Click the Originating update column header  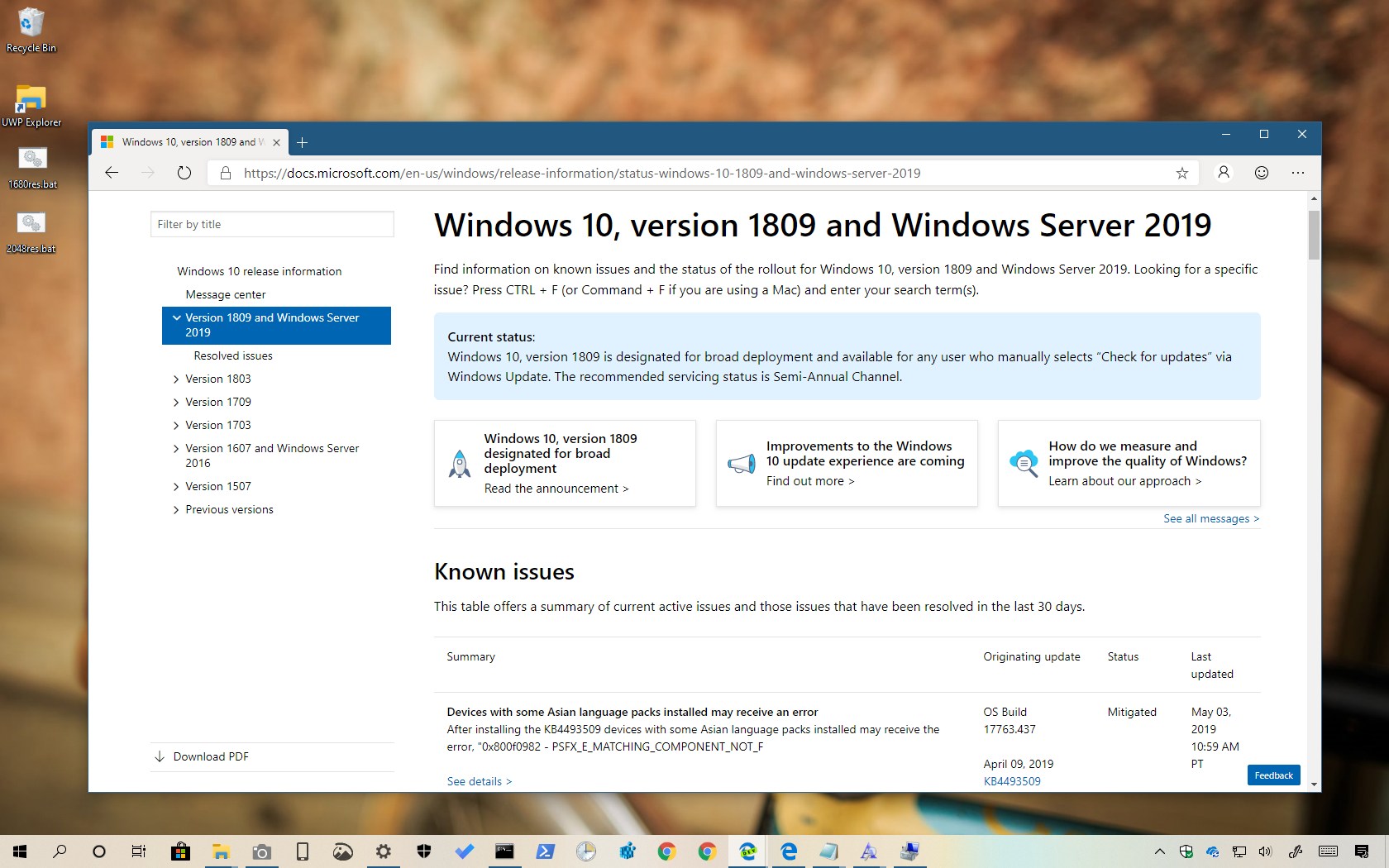(1032, 656)
